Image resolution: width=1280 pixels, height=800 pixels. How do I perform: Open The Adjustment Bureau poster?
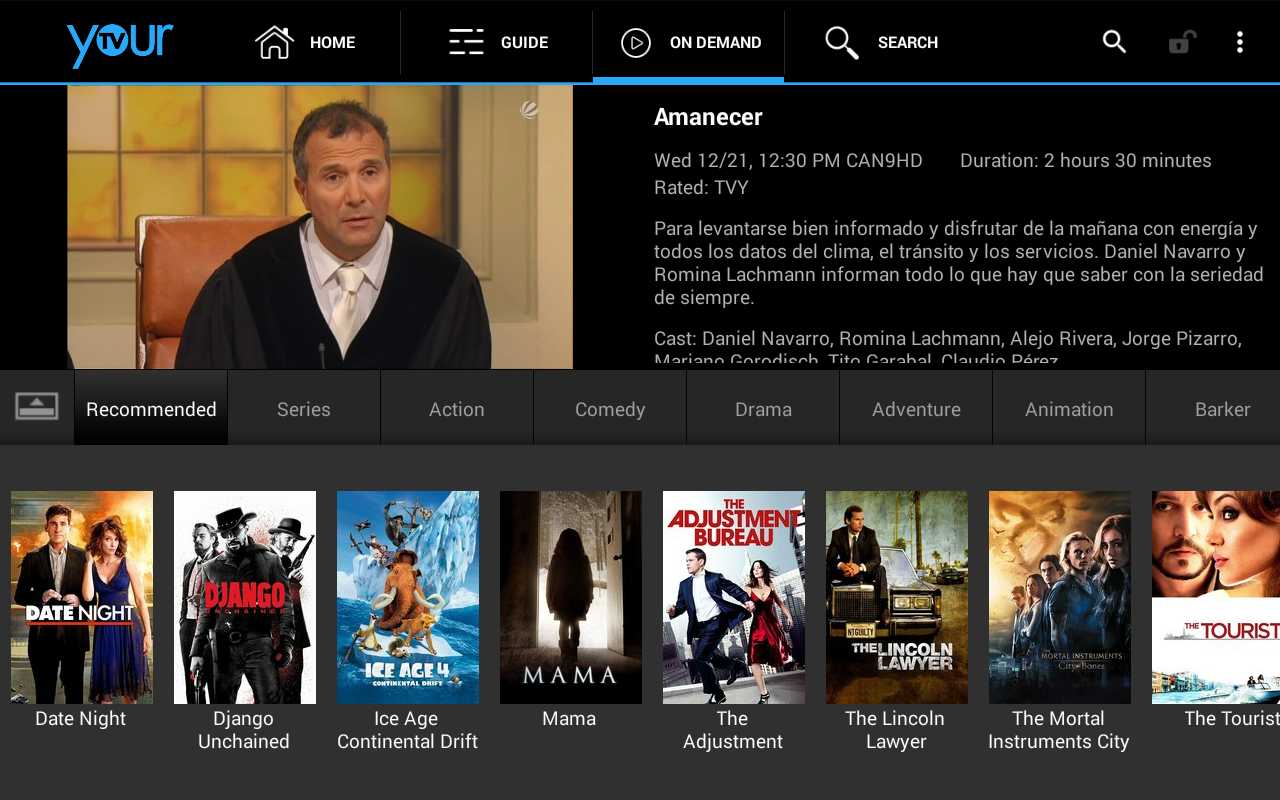[734, 597]
